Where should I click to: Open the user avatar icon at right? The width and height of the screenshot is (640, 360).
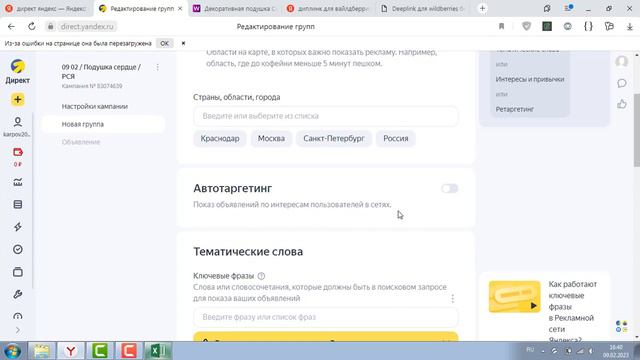click(622, 62)
